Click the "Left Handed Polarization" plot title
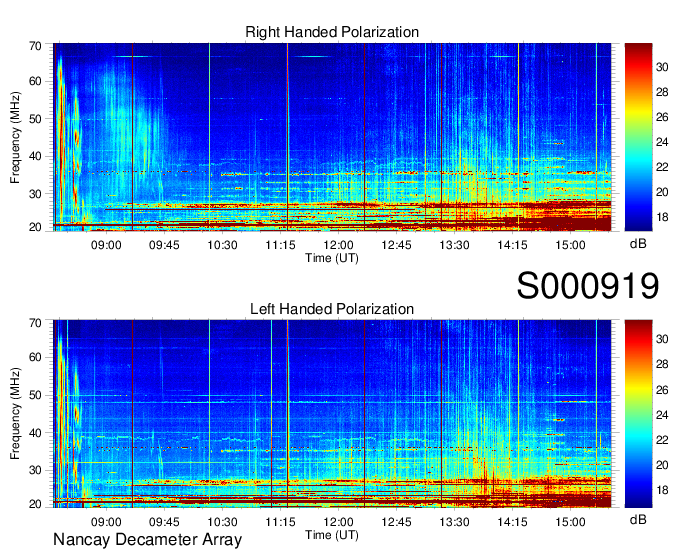Screen dimensions: 680x552 (x=332, y=309)
